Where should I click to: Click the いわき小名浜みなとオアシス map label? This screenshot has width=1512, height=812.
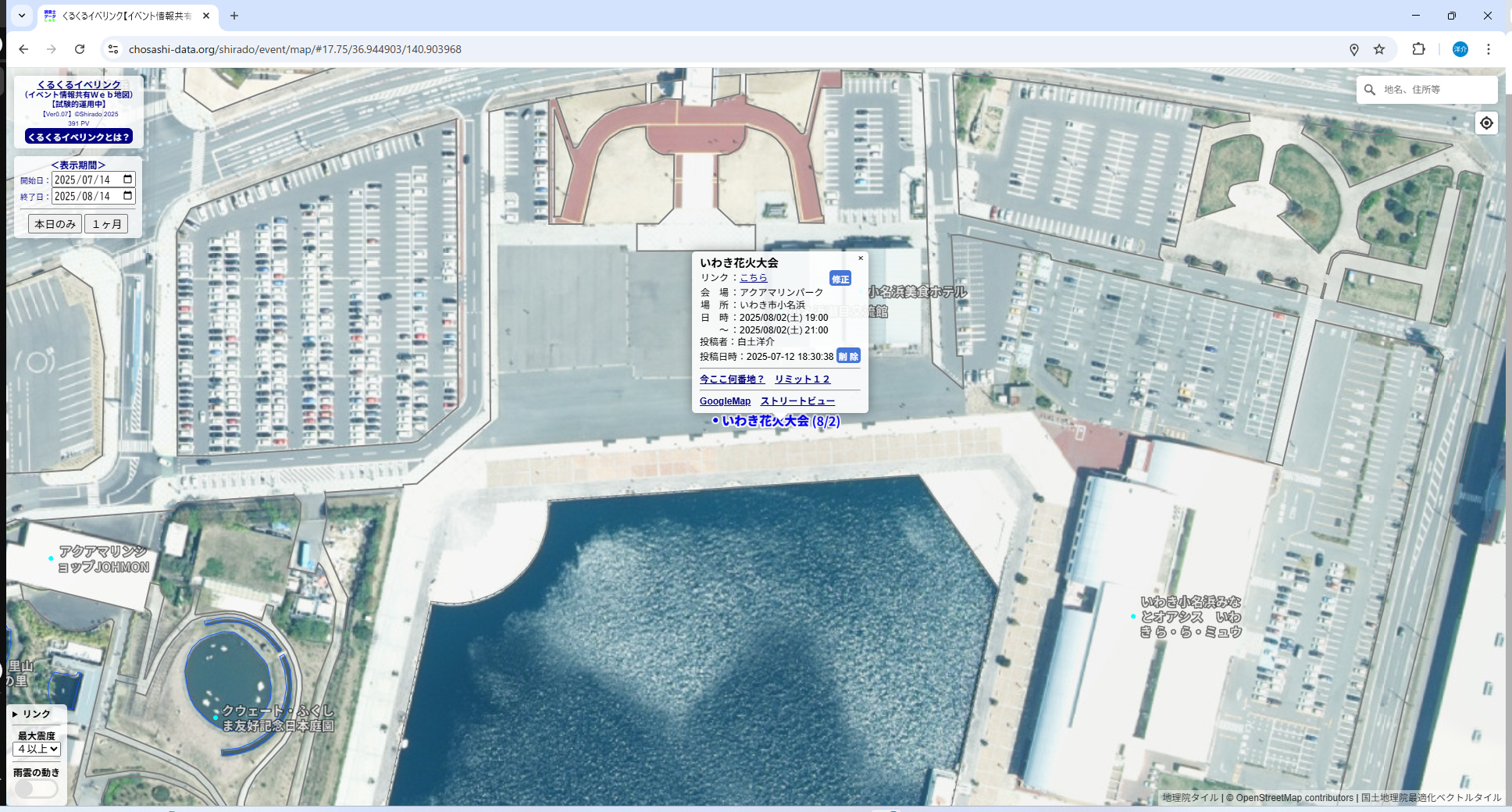pyautogui.click(x=1190, y=617)
